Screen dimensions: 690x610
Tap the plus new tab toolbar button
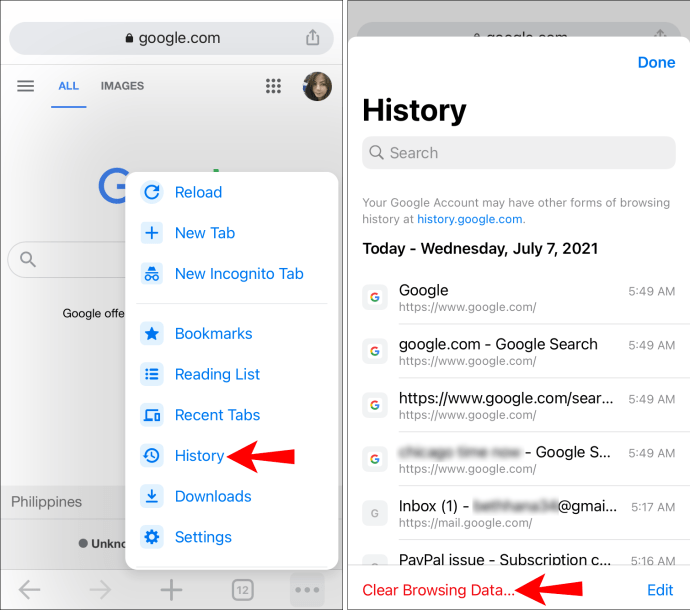[x=171, y=590]
